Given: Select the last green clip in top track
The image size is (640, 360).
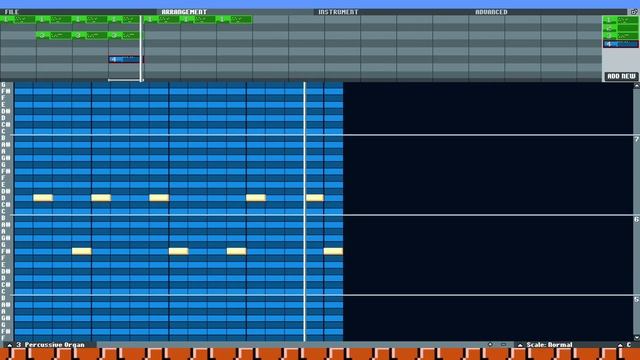Looking at the screenshot, I should pyautogui.click(x=234, y=19).
